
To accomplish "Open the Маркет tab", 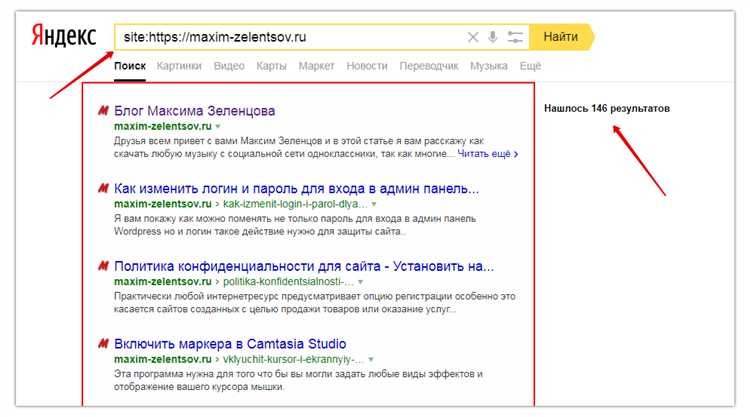I will 316,66.
